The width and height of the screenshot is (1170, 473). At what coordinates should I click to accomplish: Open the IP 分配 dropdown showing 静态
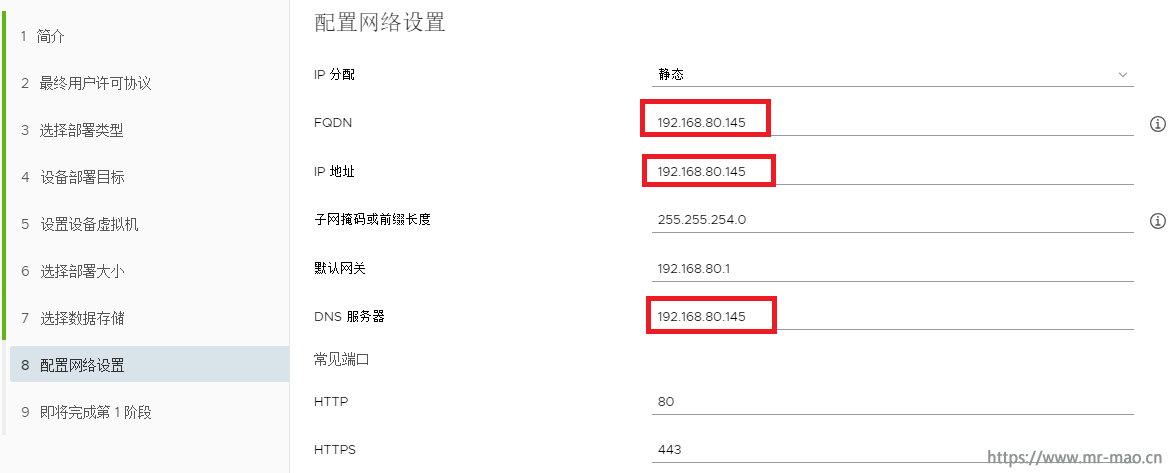click(x=892, y=75)
